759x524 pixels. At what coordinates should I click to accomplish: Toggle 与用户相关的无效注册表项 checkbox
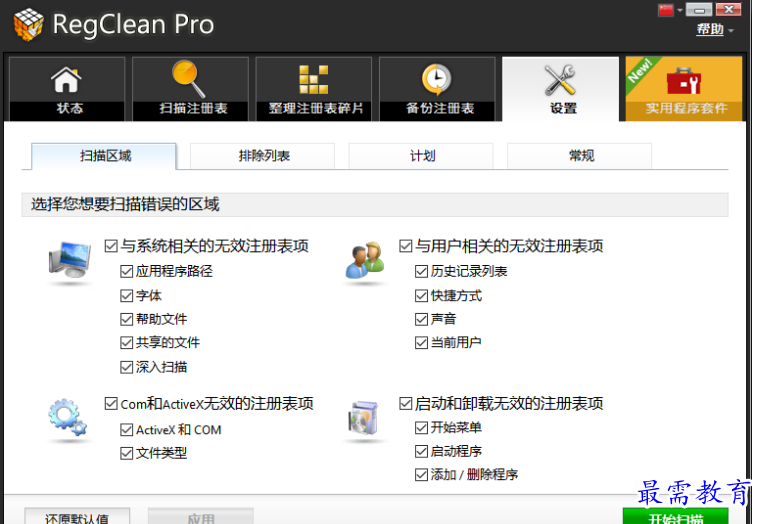406,246
